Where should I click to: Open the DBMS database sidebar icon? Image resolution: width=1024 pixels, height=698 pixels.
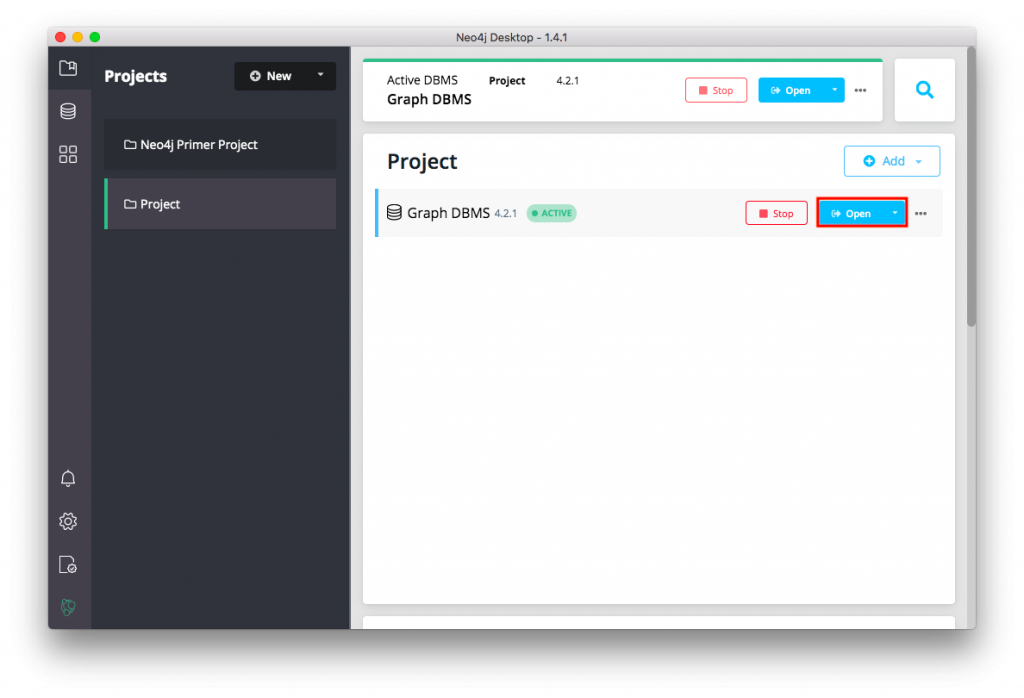point(68,111)
